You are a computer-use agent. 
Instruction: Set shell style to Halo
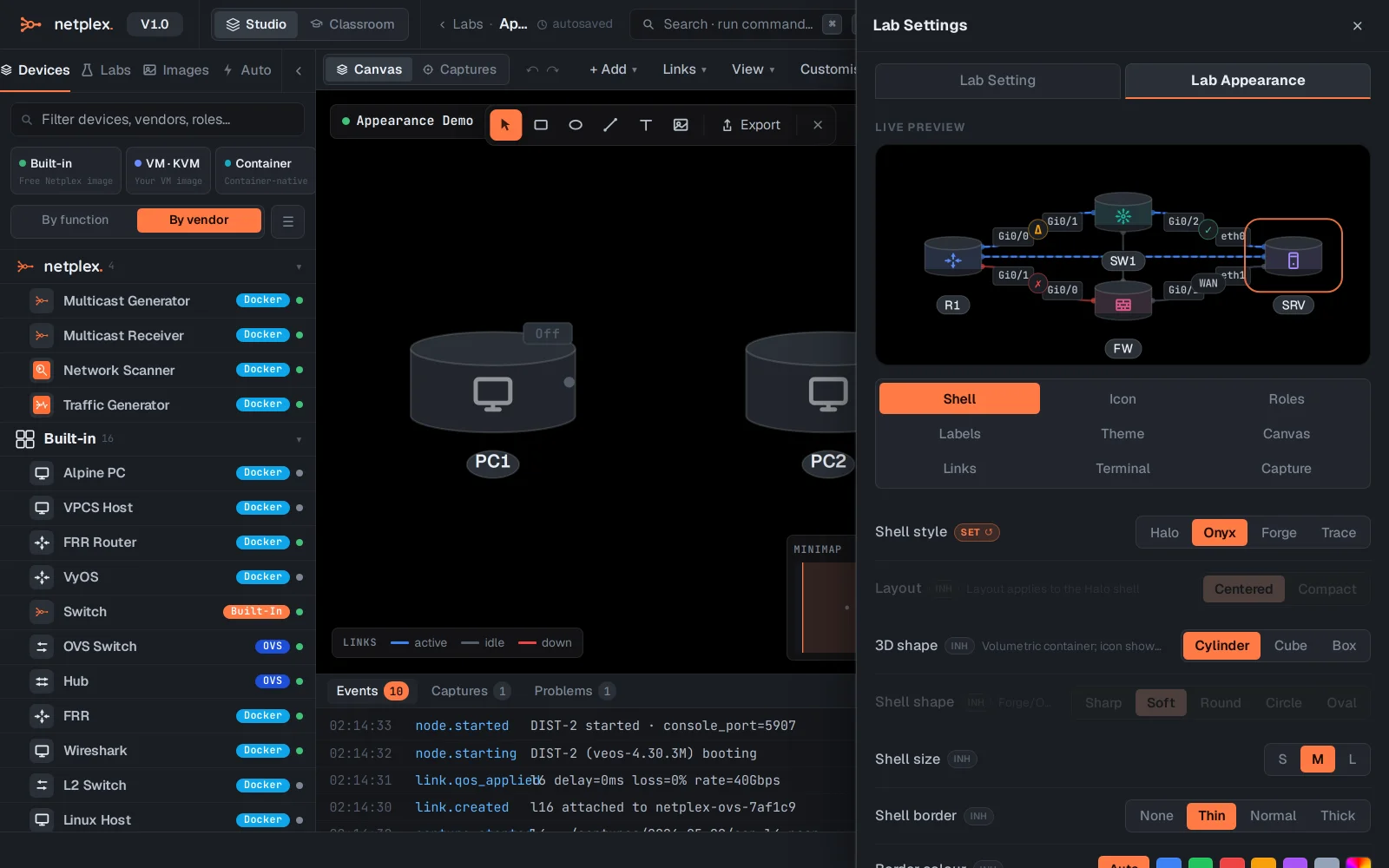coord(1164,533)
